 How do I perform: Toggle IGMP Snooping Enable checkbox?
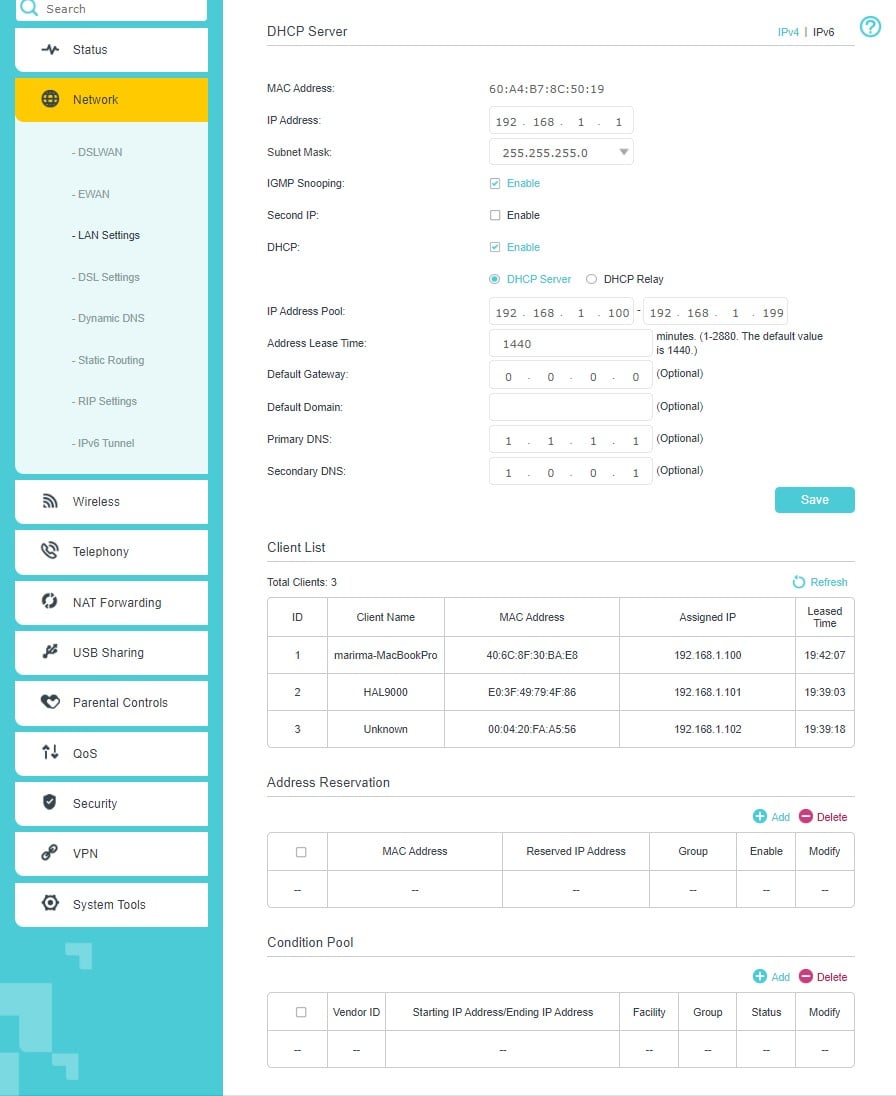(x=495, y=183)
